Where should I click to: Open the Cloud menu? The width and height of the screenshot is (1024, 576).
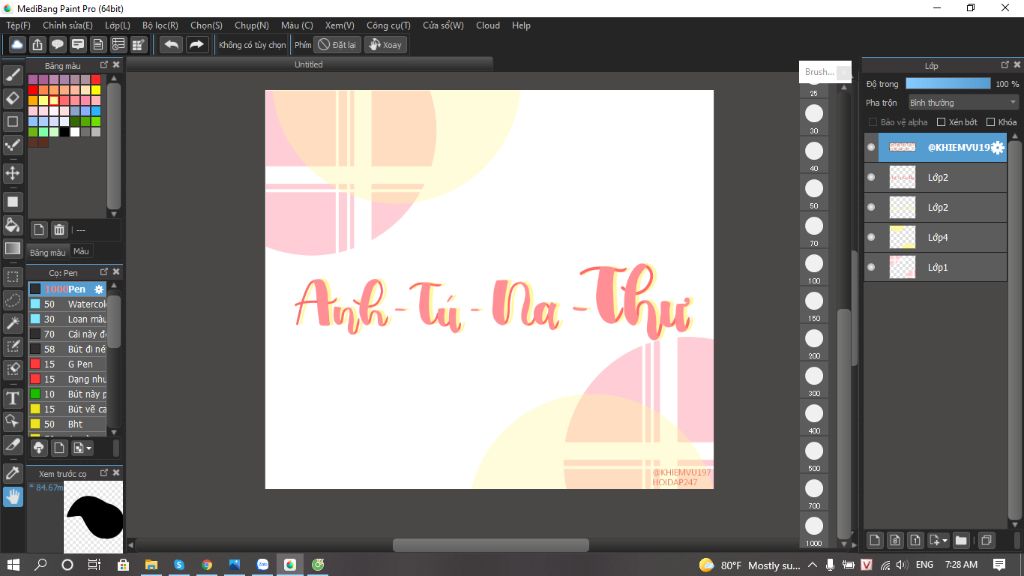point(488,25)
